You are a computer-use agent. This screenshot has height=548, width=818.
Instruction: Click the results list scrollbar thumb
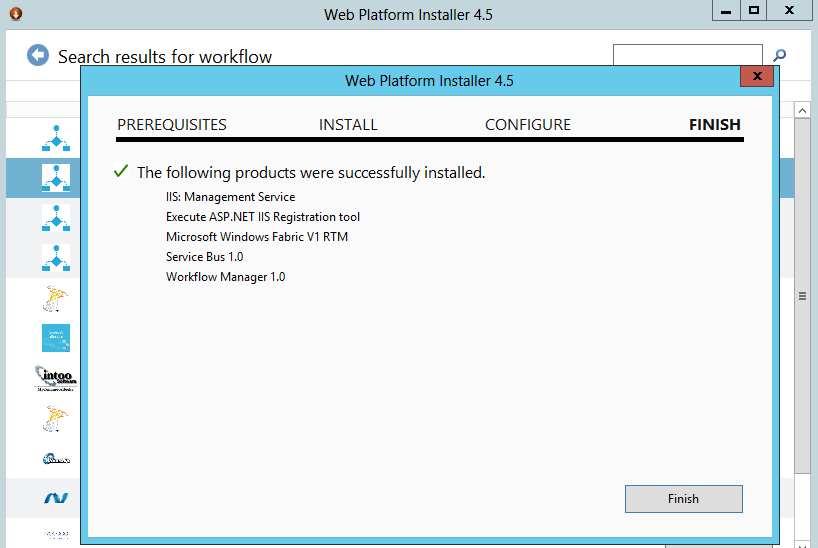(802, 296)
